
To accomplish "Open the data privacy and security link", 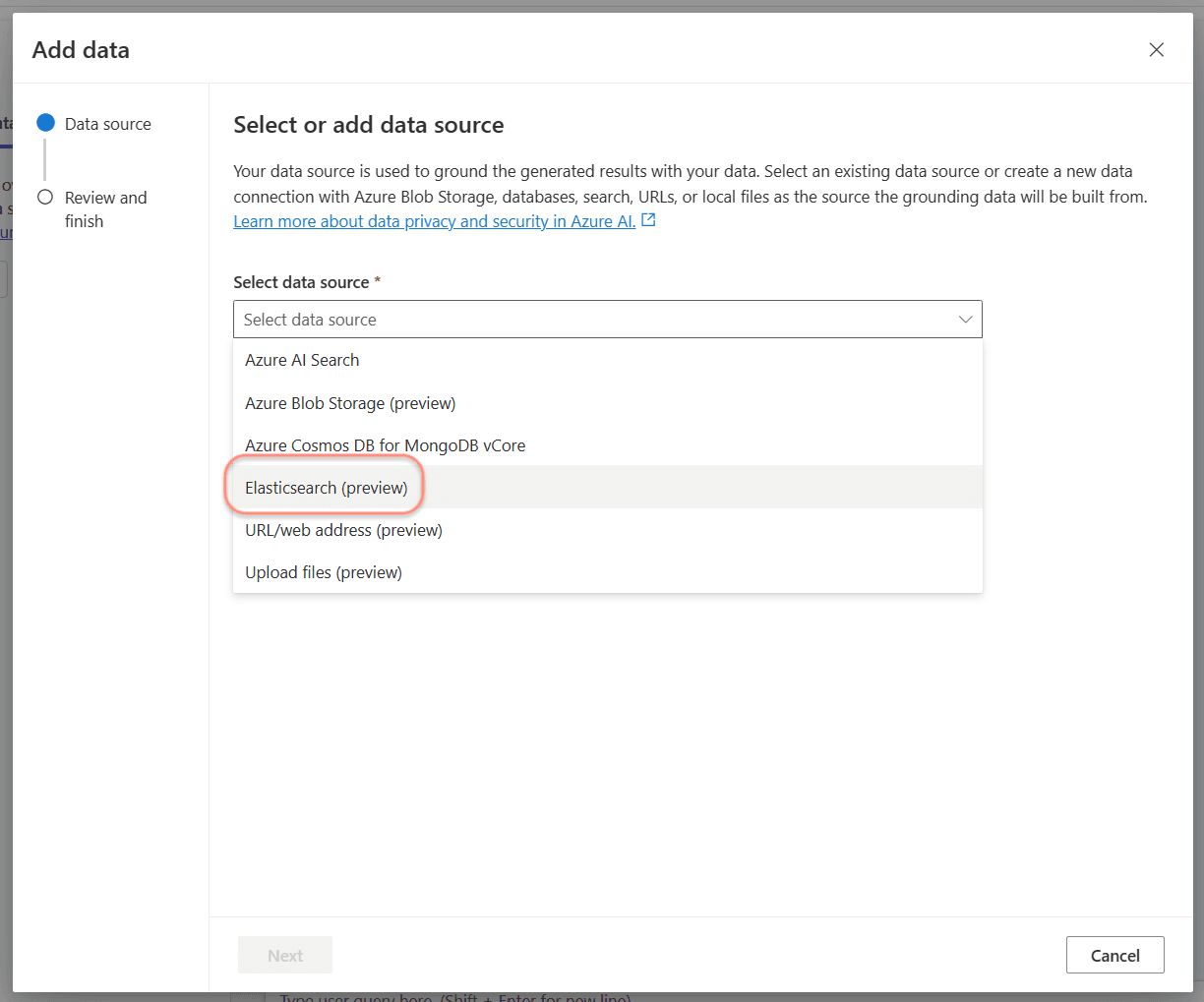I will (434, 220).
